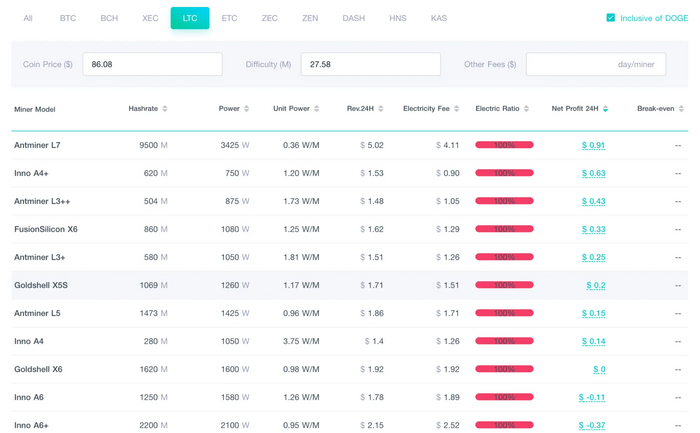This screenshot has height=433, width=700.
Task: Click Inno A4+ $0.63 profit link
Action: [593, 173]
